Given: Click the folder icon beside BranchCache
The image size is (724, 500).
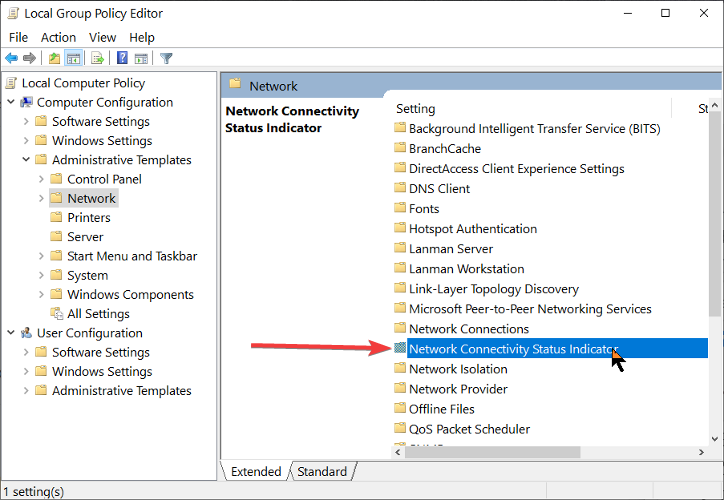Looking at the screenshot, I should coord(400,148).
